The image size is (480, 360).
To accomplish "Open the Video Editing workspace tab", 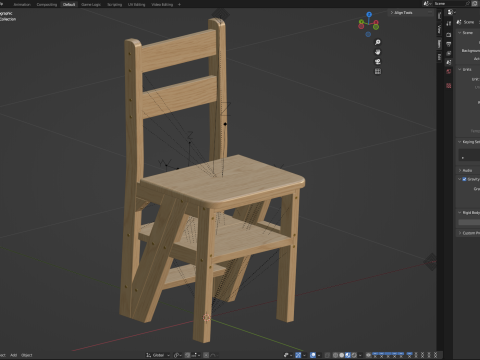I will (162, 4).
